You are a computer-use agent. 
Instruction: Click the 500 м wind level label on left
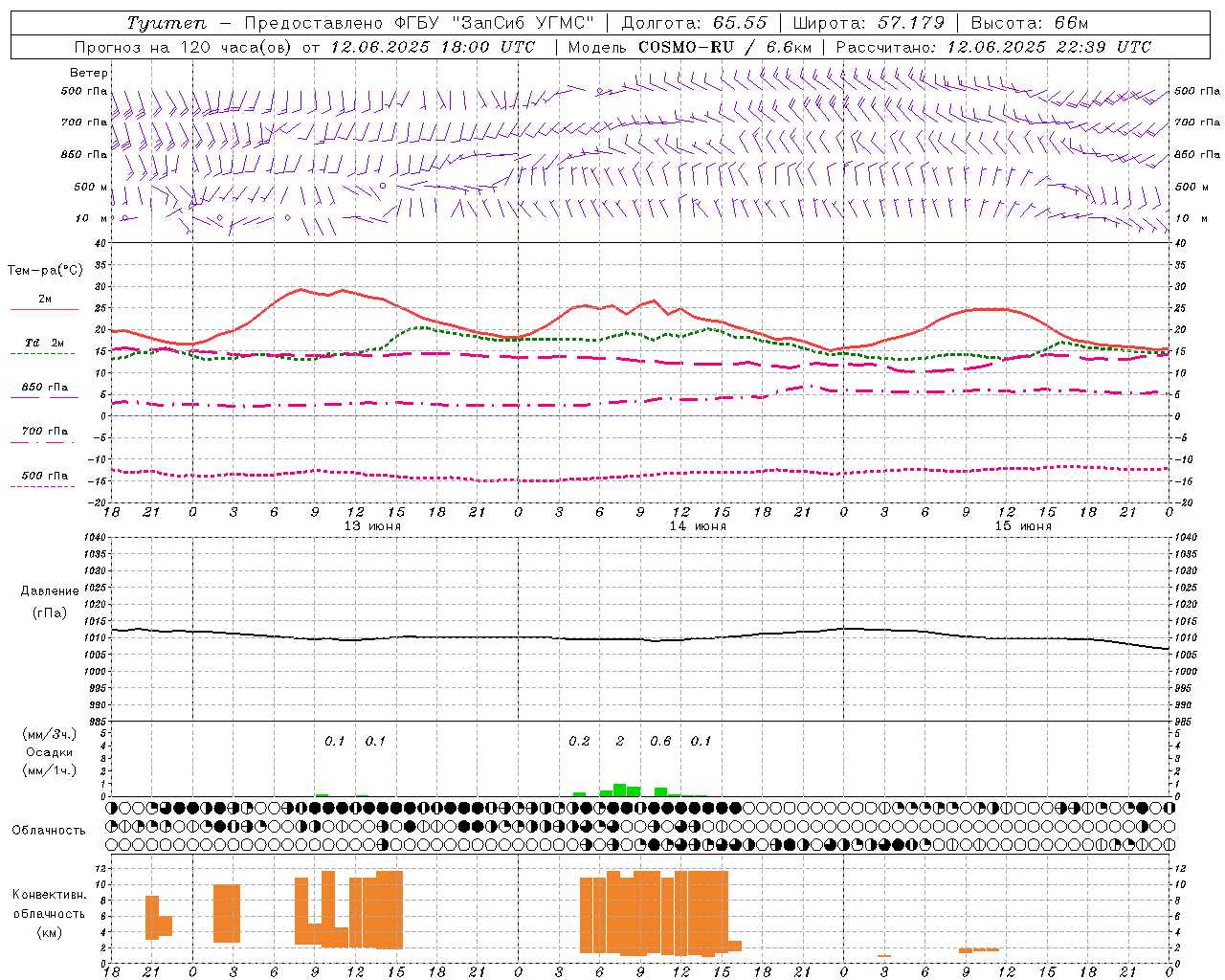(x=91, y=187)
